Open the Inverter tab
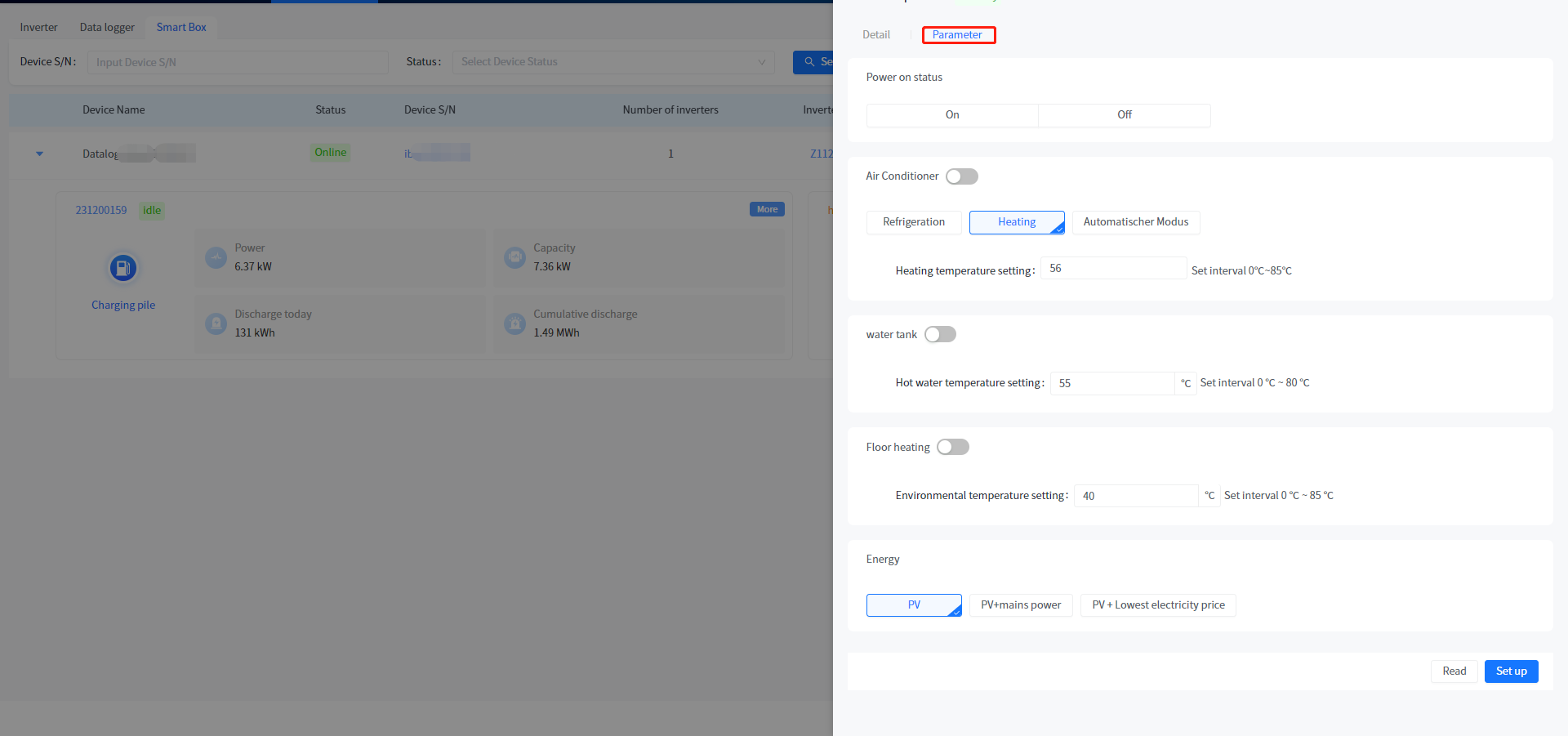Screen dimensions: 1568x736 (x=38, y=27)
